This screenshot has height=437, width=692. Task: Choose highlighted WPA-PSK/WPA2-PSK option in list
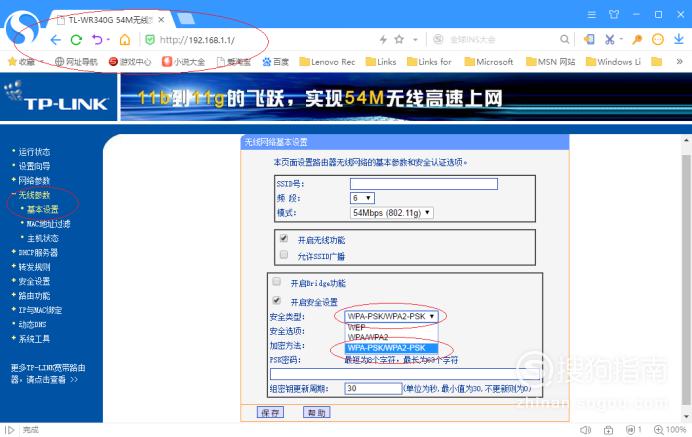tap(391, 348)
